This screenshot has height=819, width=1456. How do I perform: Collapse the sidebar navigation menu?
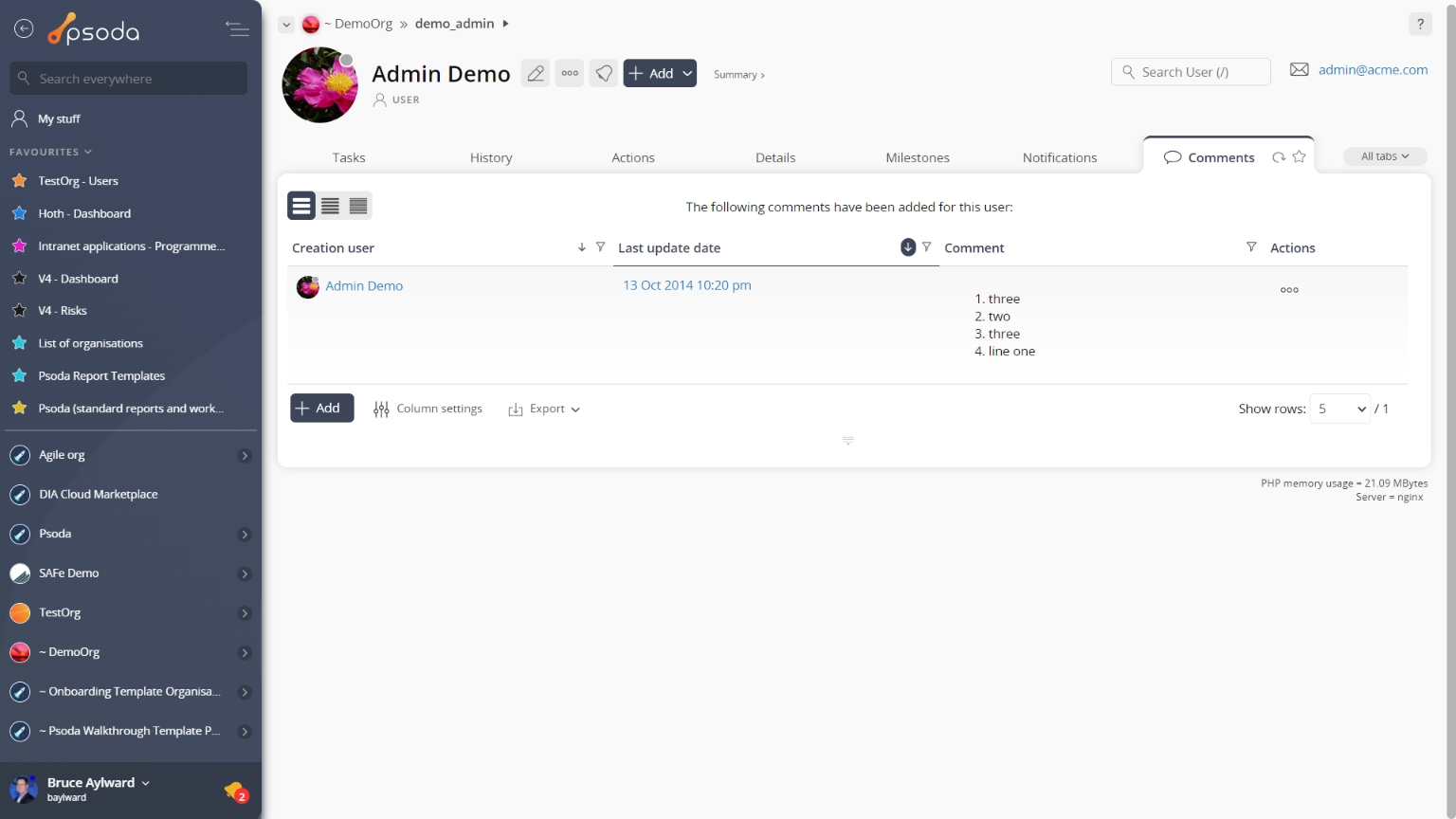(237, 29)
